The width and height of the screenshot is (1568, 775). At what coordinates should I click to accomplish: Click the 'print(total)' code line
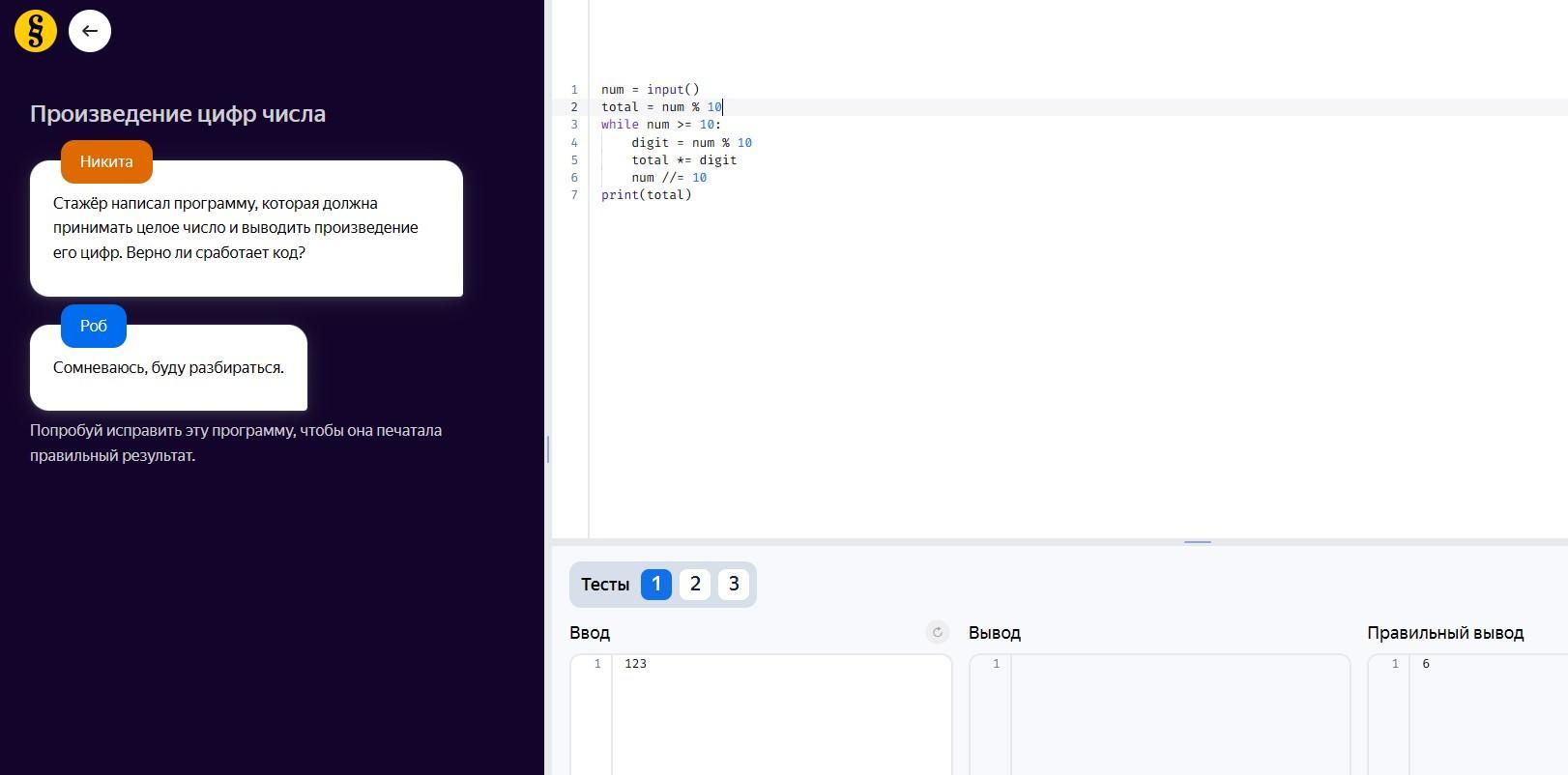click(x=646, y=195)
